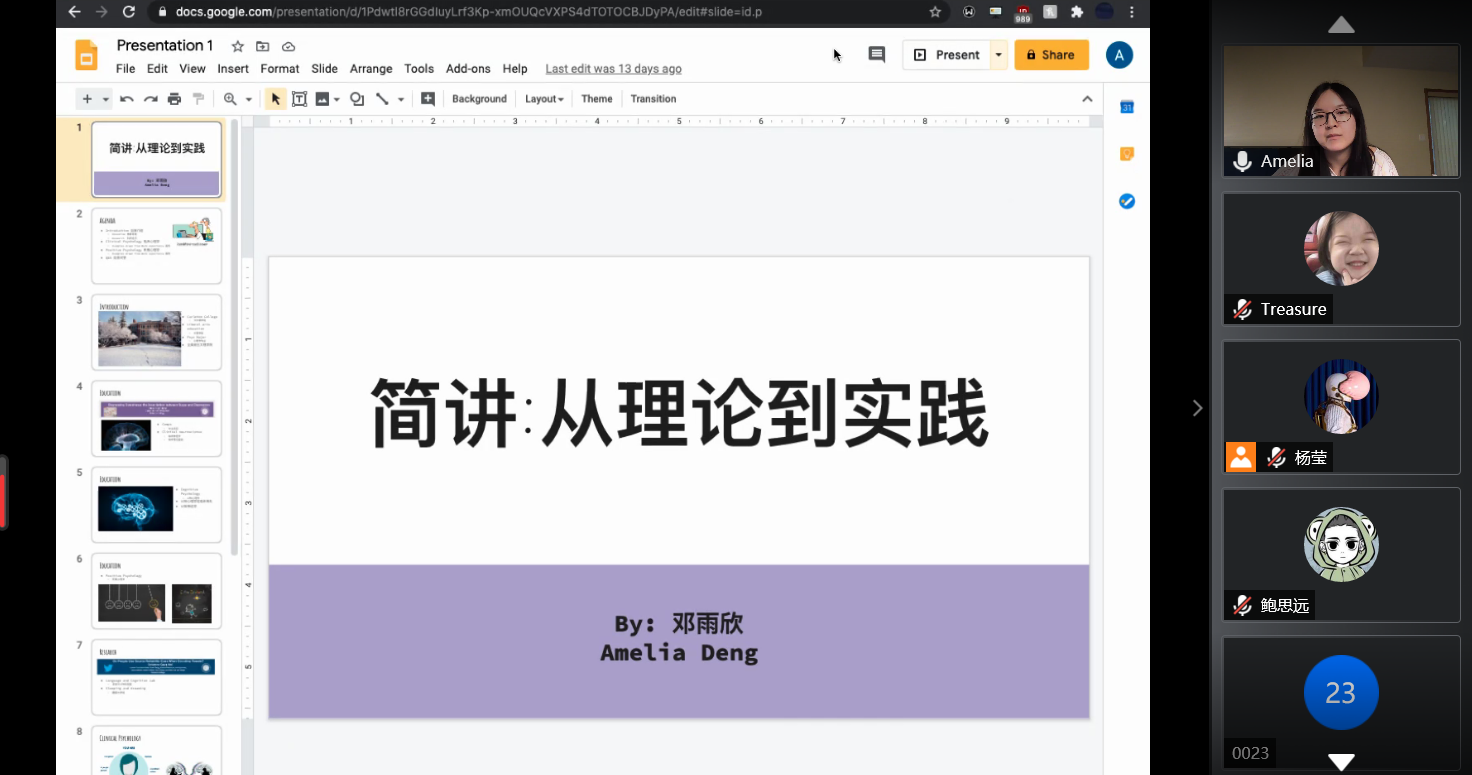1472x775 pixels.
Task: Open the Line type dropdown arrow
Action: click(x=401, y=99)
